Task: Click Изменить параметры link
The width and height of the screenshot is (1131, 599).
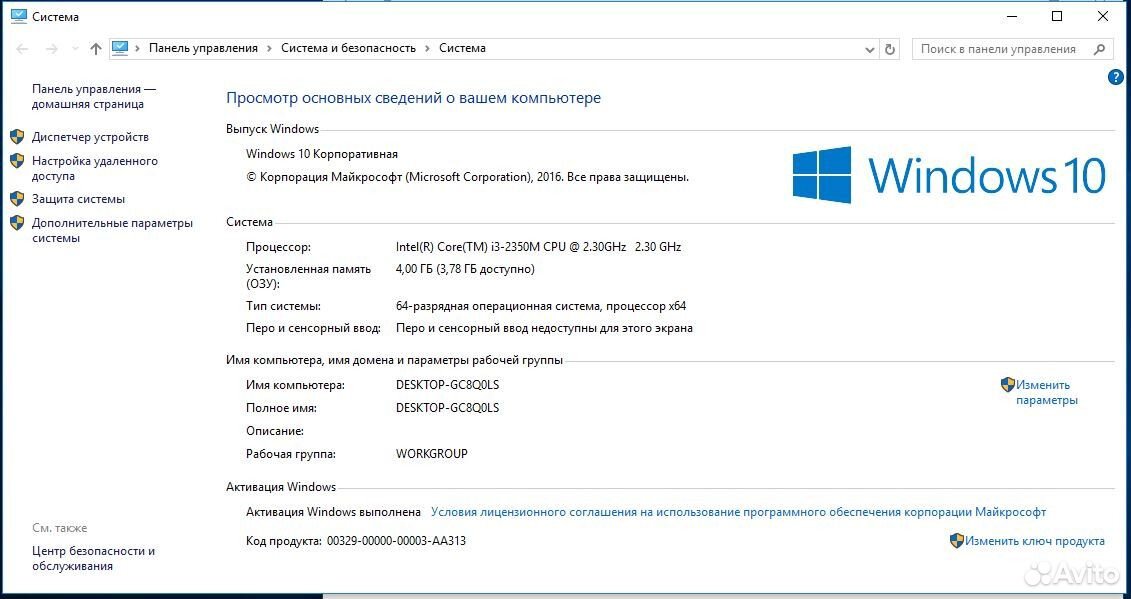Action: [x=1047, y=393]
